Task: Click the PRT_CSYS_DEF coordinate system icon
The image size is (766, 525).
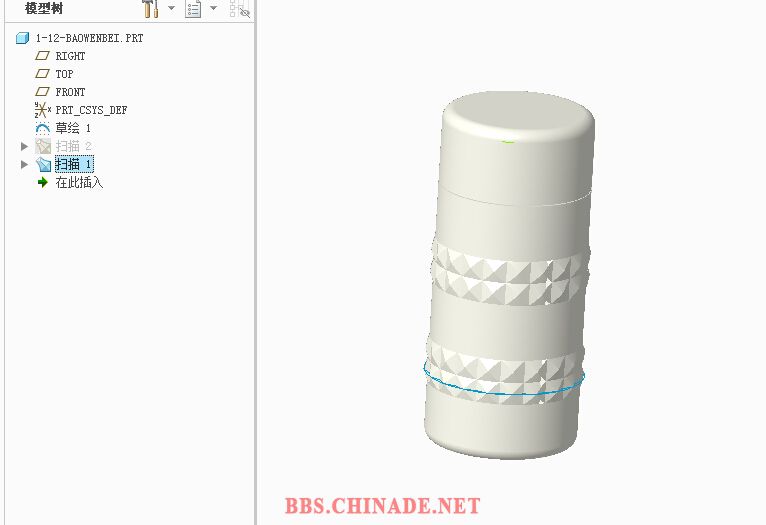Action: pyautogui.click(x=43, y=110)
